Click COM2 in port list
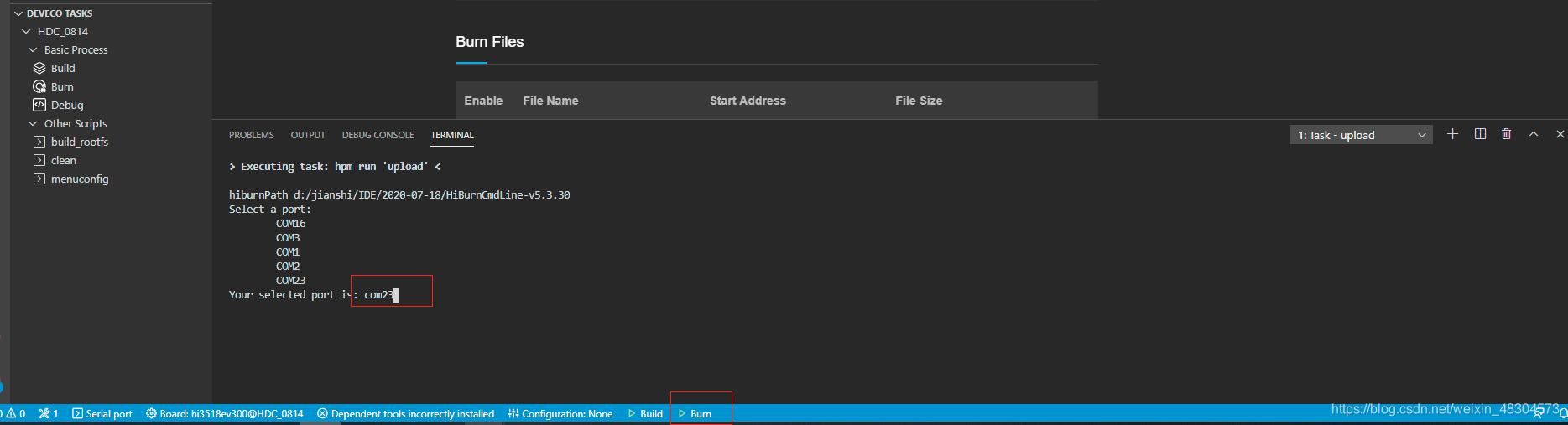 pos(288,267)
